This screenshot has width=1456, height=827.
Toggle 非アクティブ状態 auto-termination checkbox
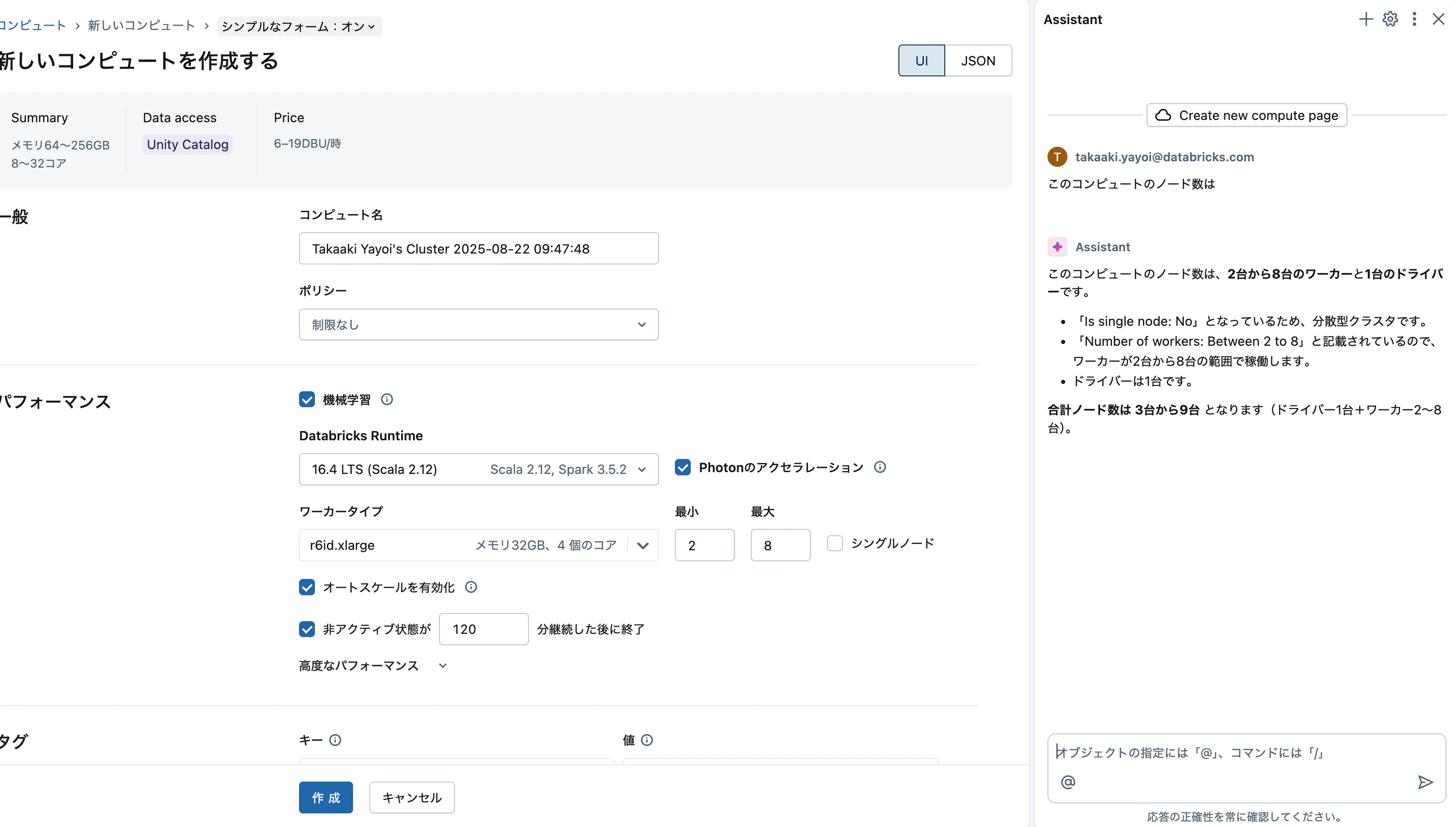(x=307, y=629)
